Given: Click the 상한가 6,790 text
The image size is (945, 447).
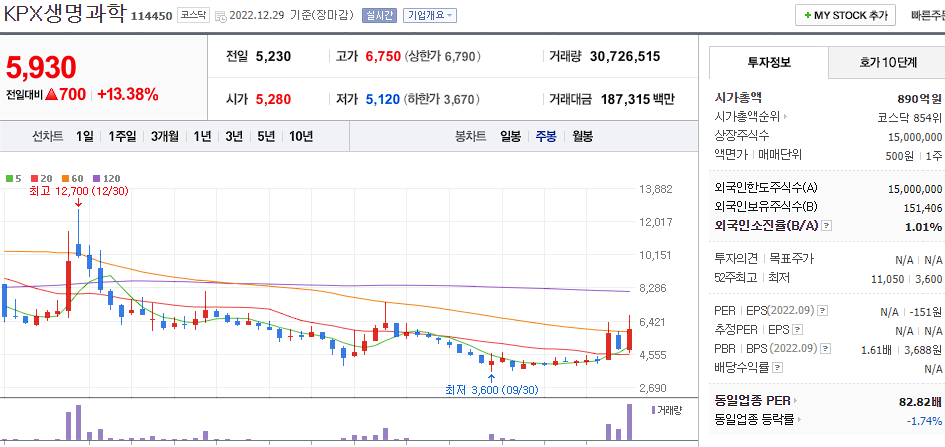Looking at the screenshot, I should (442, 57).
